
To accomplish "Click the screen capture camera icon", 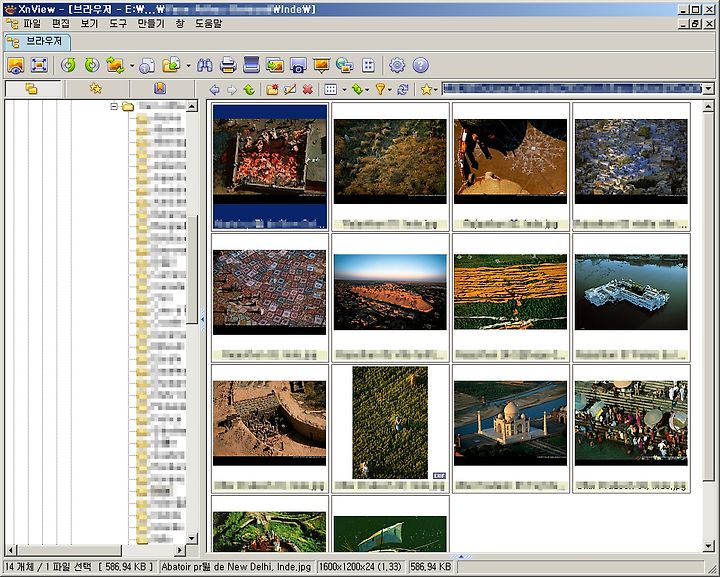I will click(298, 65).
